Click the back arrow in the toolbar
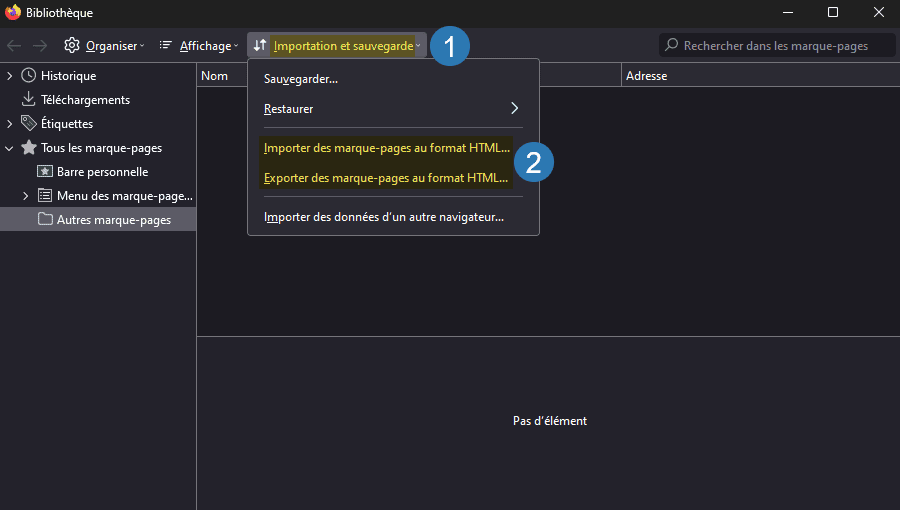The height and width of the screenshot is (510, 900). tap(14, 46)
